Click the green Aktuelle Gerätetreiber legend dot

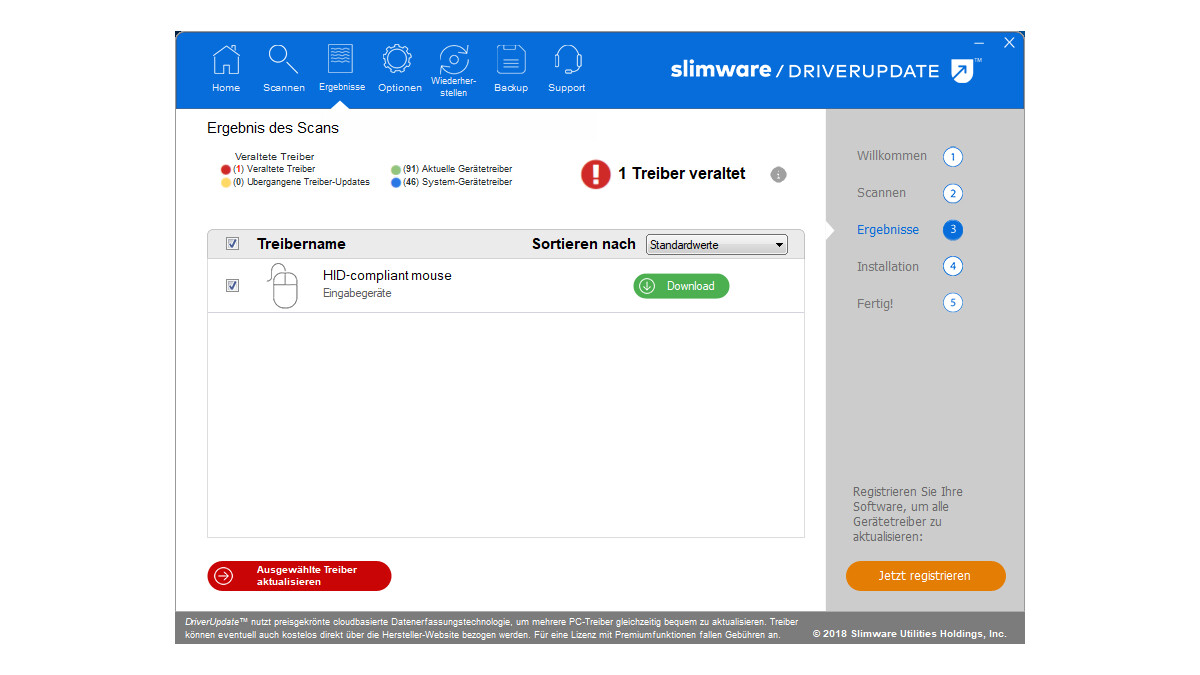396,170
